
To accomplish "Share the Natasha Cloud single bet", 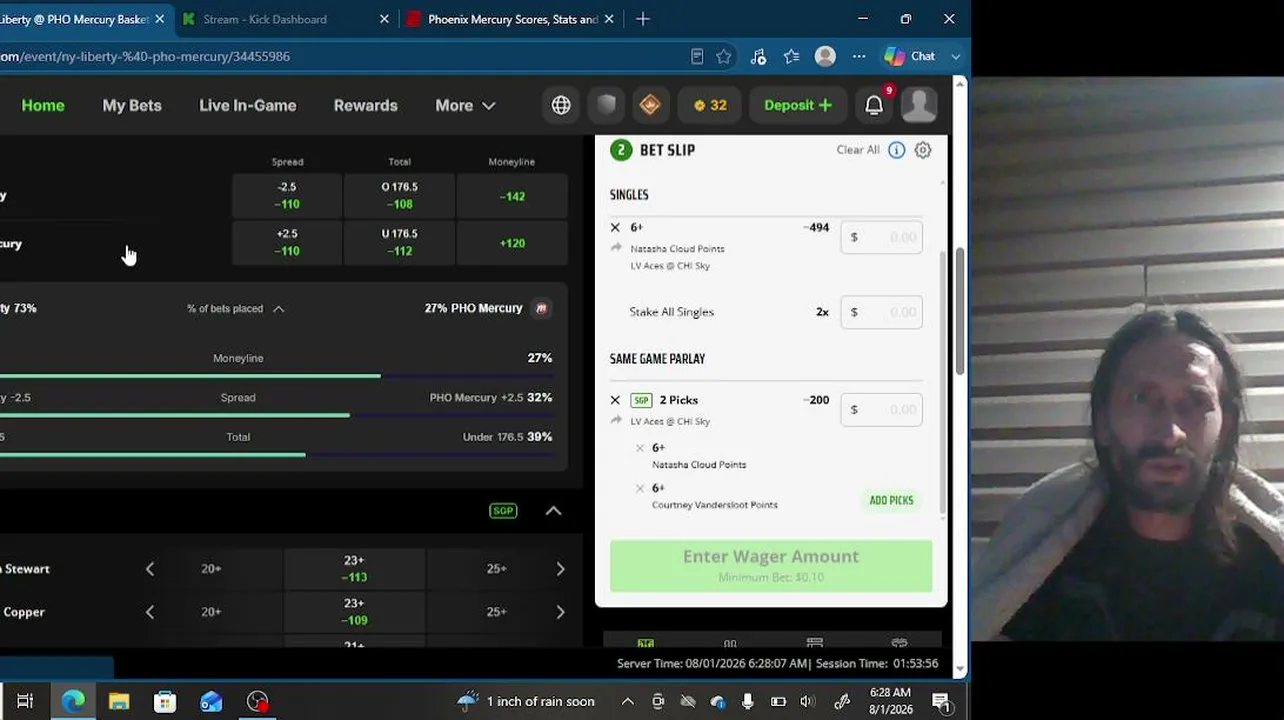I will [x=616, y=248].
